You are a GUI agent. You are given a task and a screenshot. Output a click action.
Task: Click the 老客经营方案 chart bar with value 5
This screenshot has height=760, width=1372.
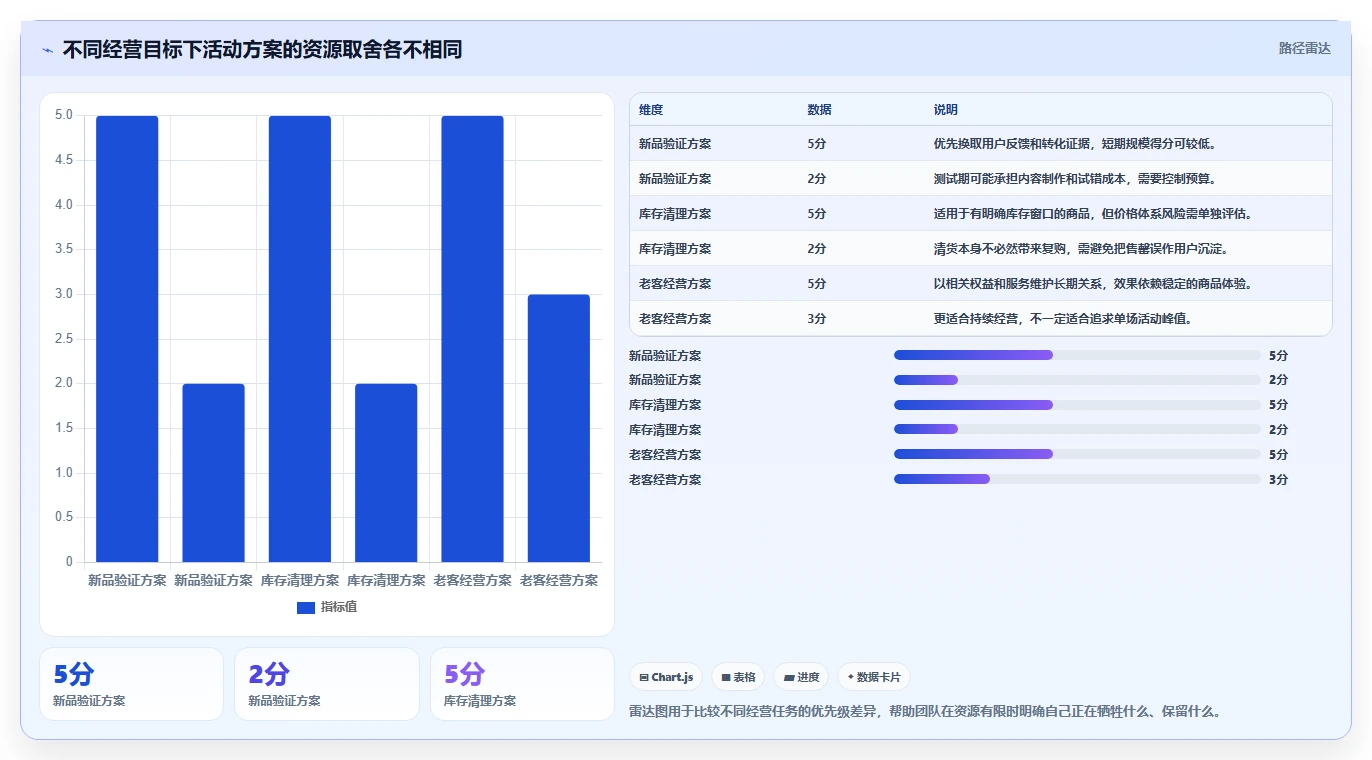coord(472,339)
